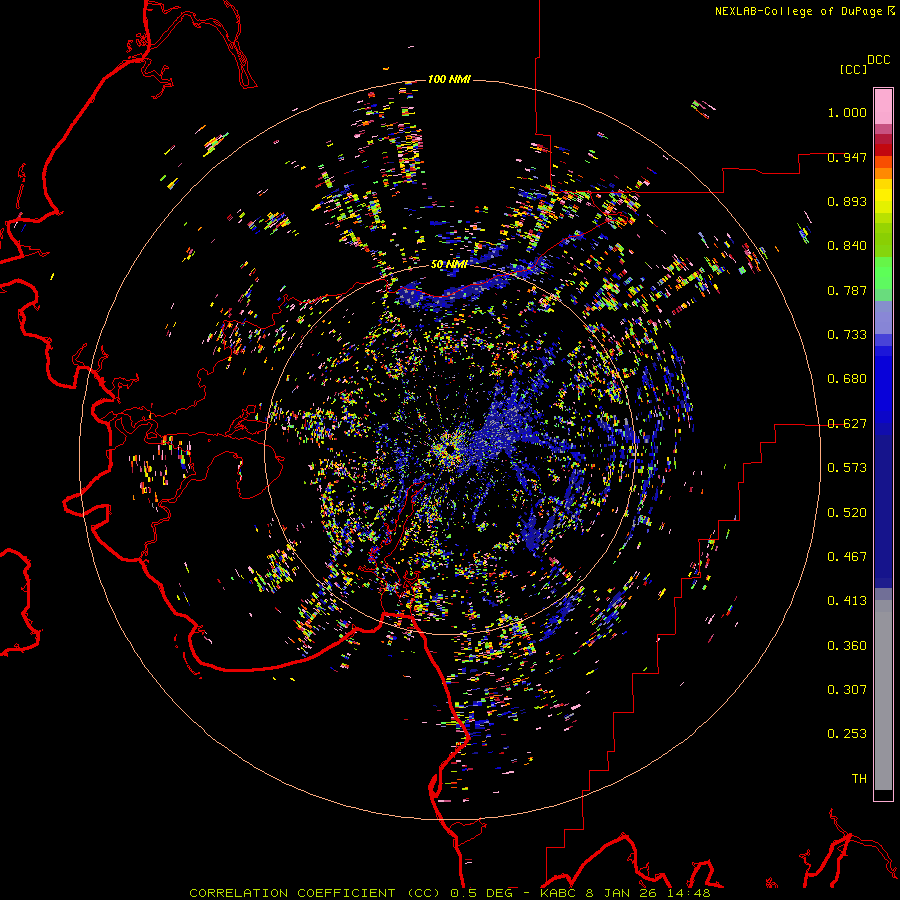Click the 100 NMI range ring label

(x=449, y=79)
